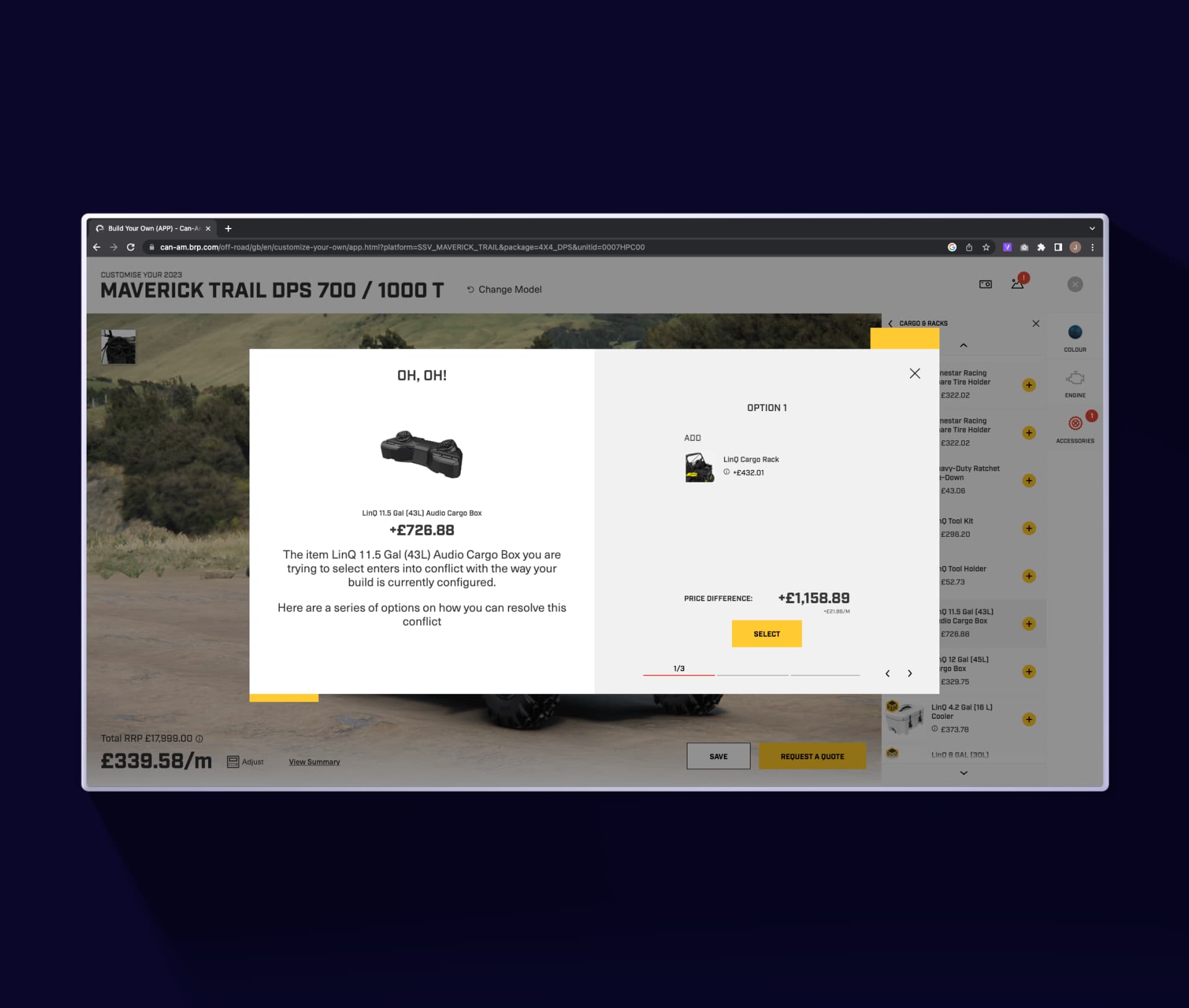Viewport: 1189px width, 1008px height.
Task: Add the LinQ 4.2 Gal Cooler
Action: 1029,719
